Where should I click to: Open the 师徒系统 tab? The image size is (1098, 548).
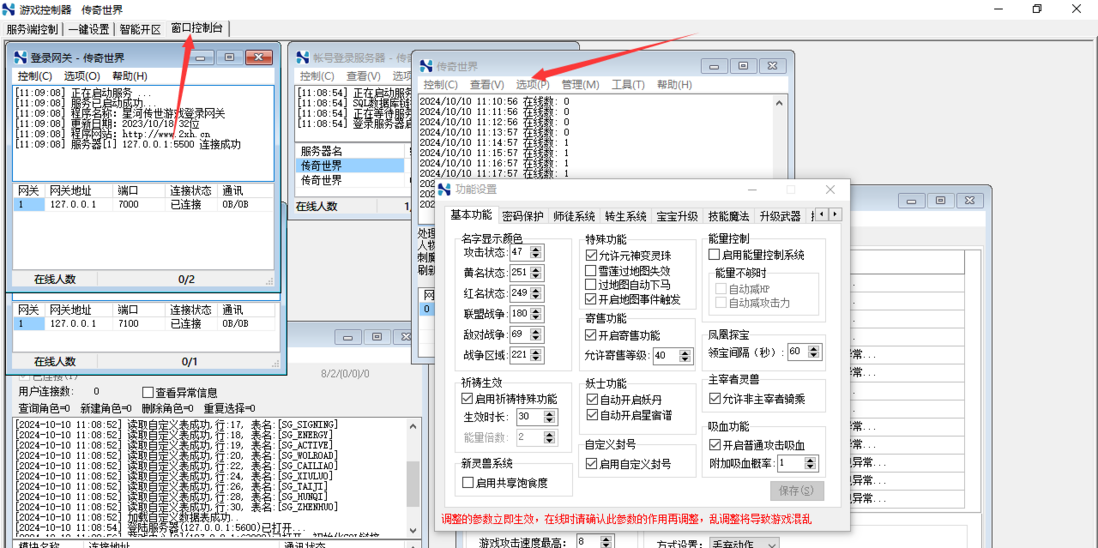pyautogui.click(x=574, y=216)
